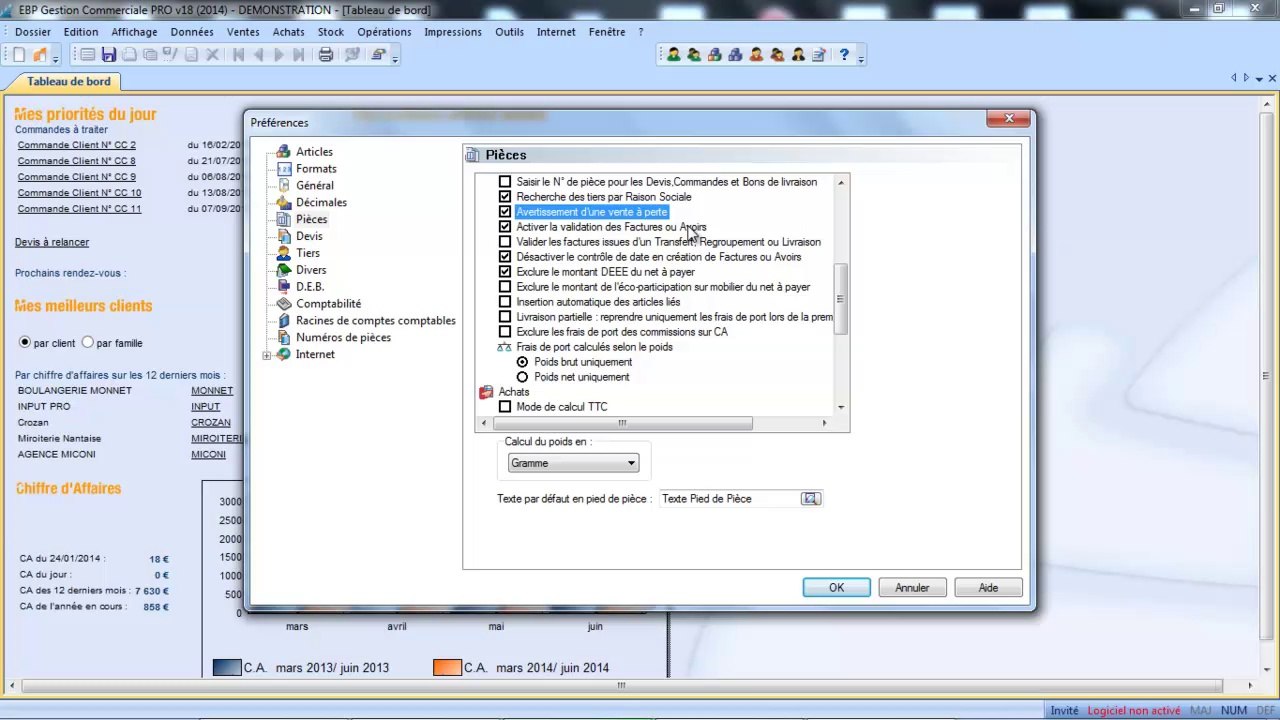
Task: Select 'par famille' radio button on dashboard
Action: coord(88,342)
